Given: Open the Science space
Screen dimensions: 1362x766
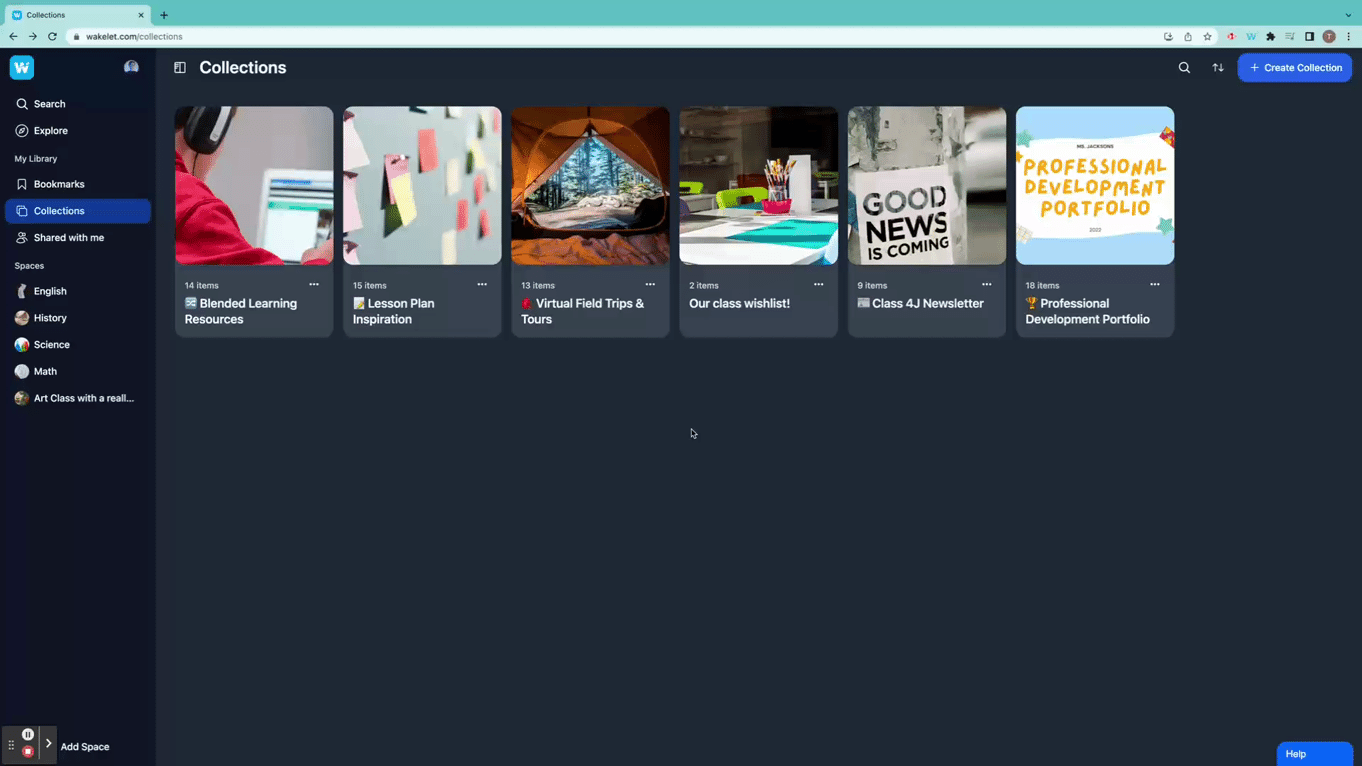Looking at the screenshot, I should (x=51, y=345).
